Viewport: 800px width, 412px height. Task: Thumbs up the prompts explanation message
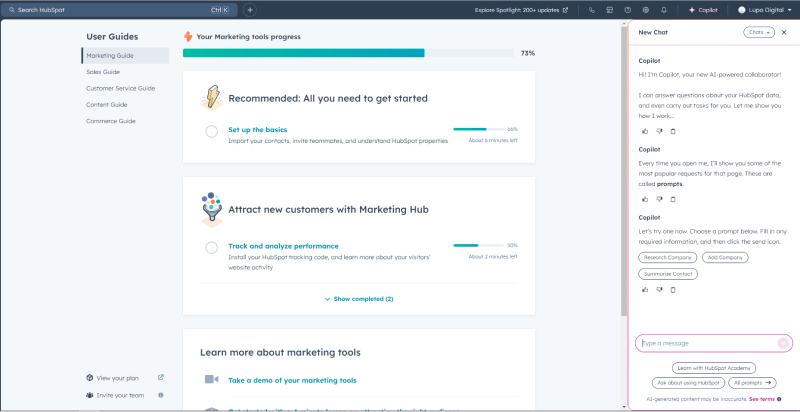[x=645, y=199]
